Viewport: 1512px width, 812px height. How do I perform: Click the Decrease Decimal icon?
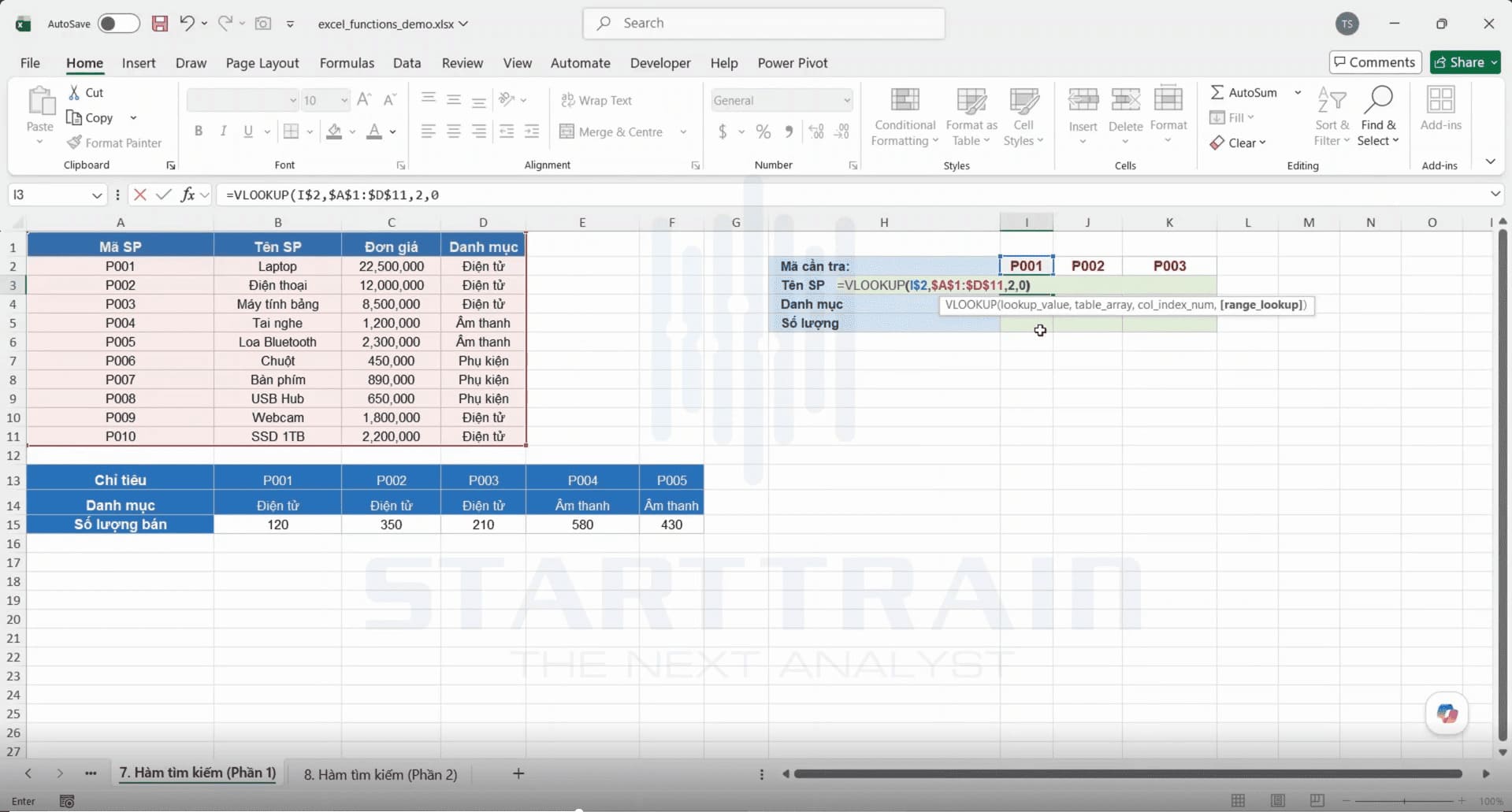point(842,132)
